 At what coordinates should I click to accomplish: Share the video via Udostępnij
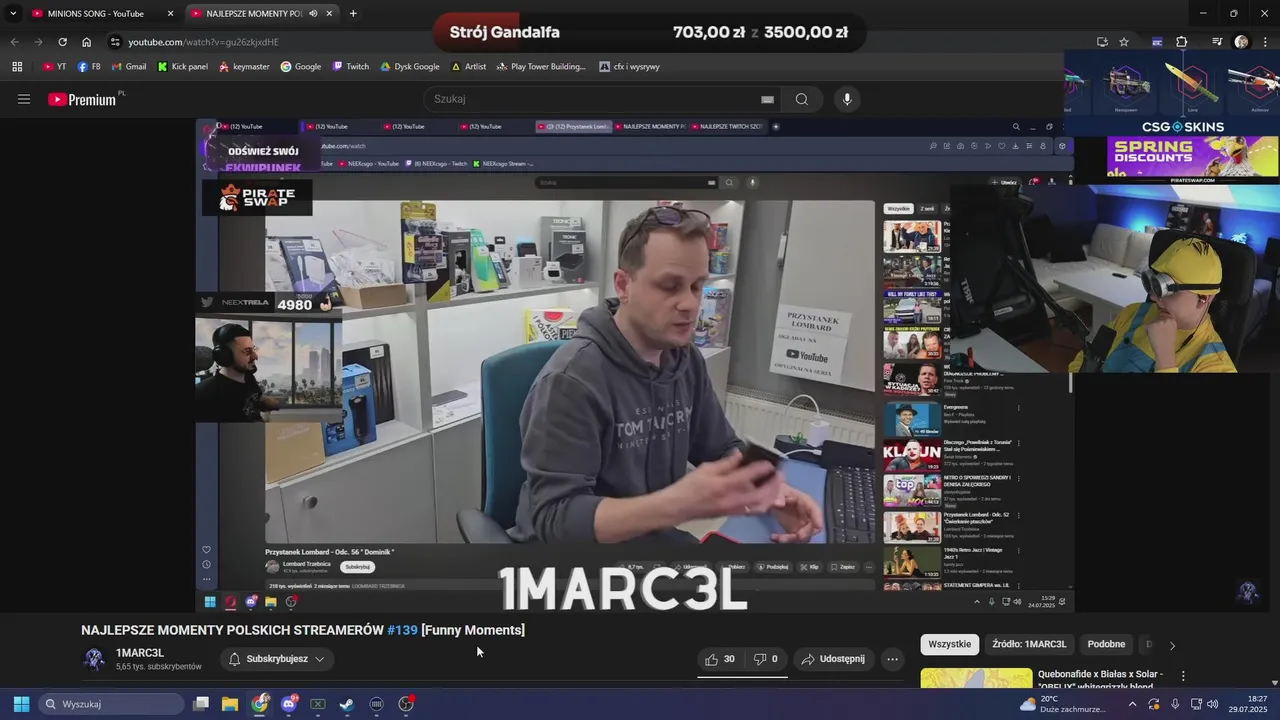pos(834,659)
